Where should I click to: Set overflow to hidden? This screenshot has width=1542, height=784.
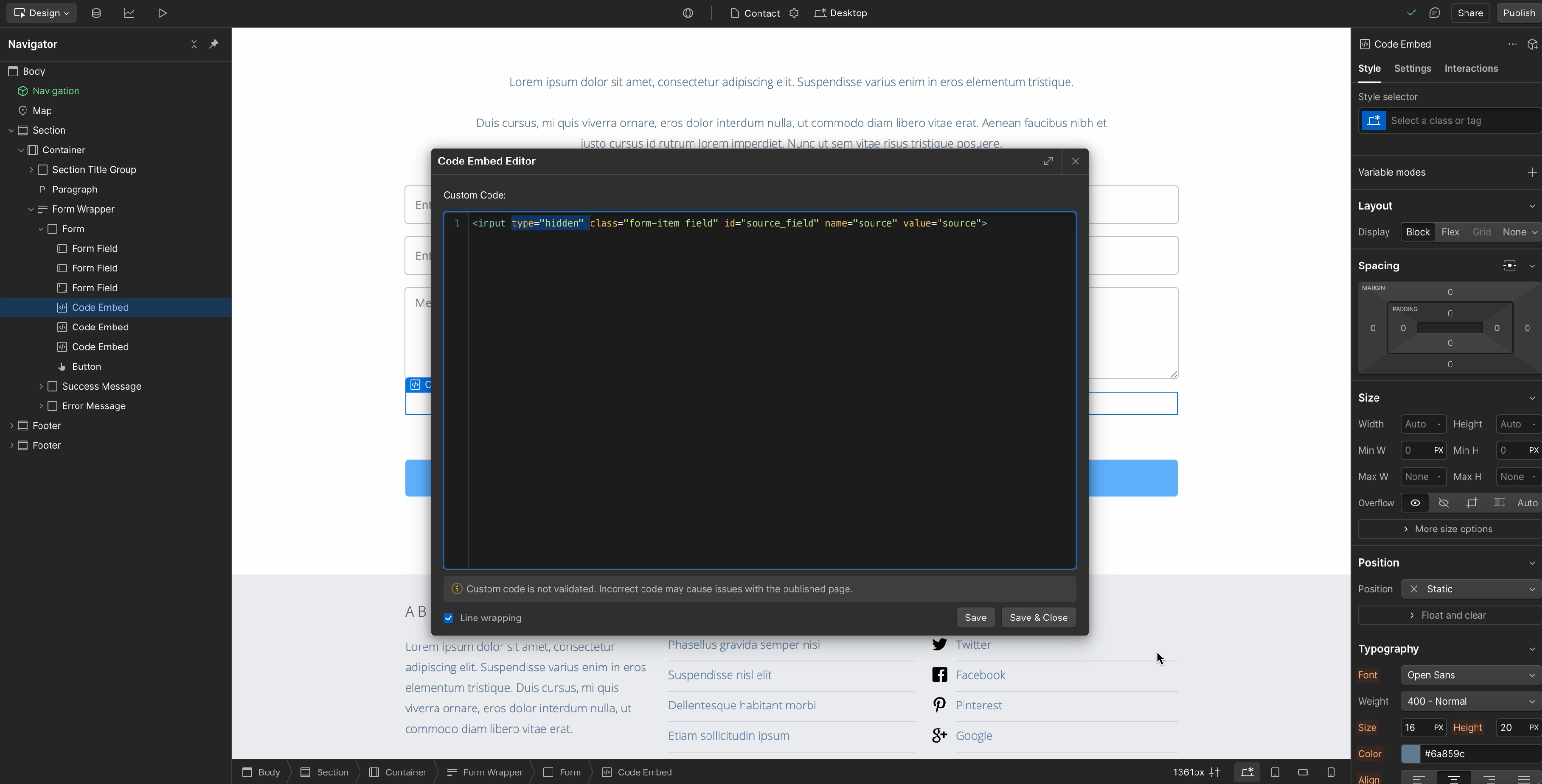click(1443, 502)
